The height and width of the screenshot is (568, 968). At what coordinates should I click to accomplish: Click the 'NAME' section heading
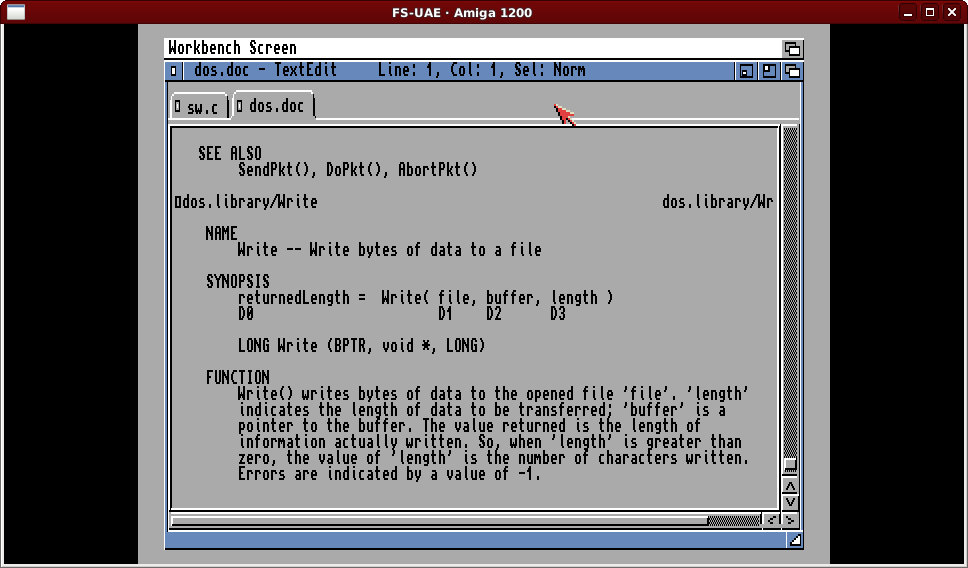(222, 234)
